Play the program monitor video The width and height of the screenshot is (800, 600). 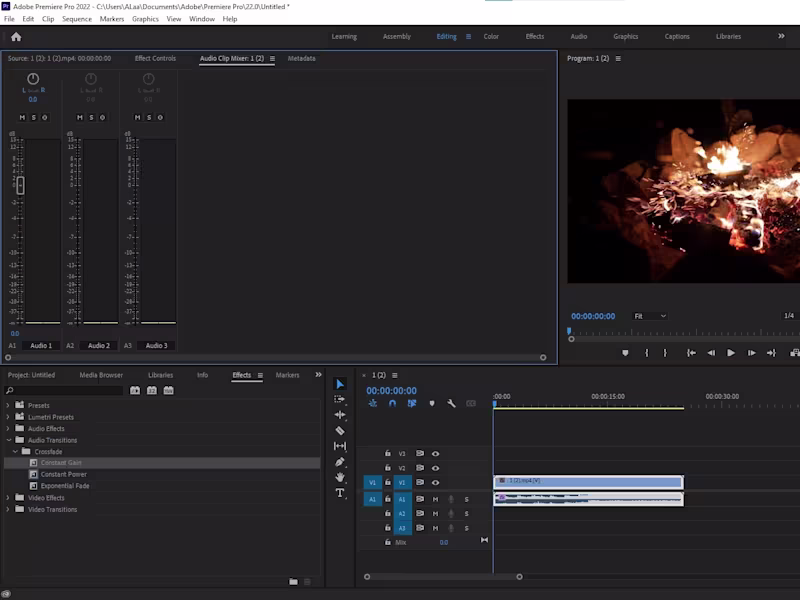coord(731,353)
